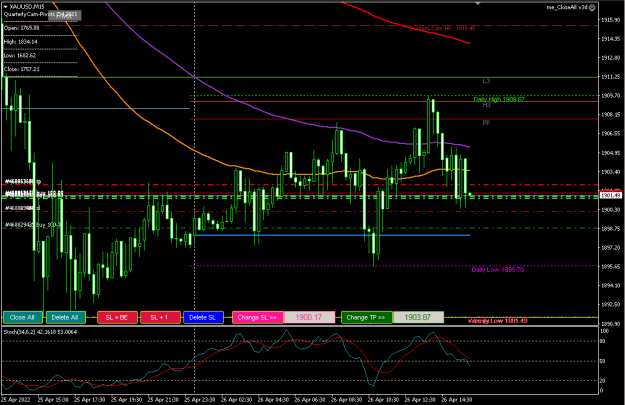Click the stochastic scale value 100
Viewport: 625px width, 405px height.
(x=605, y=331)
